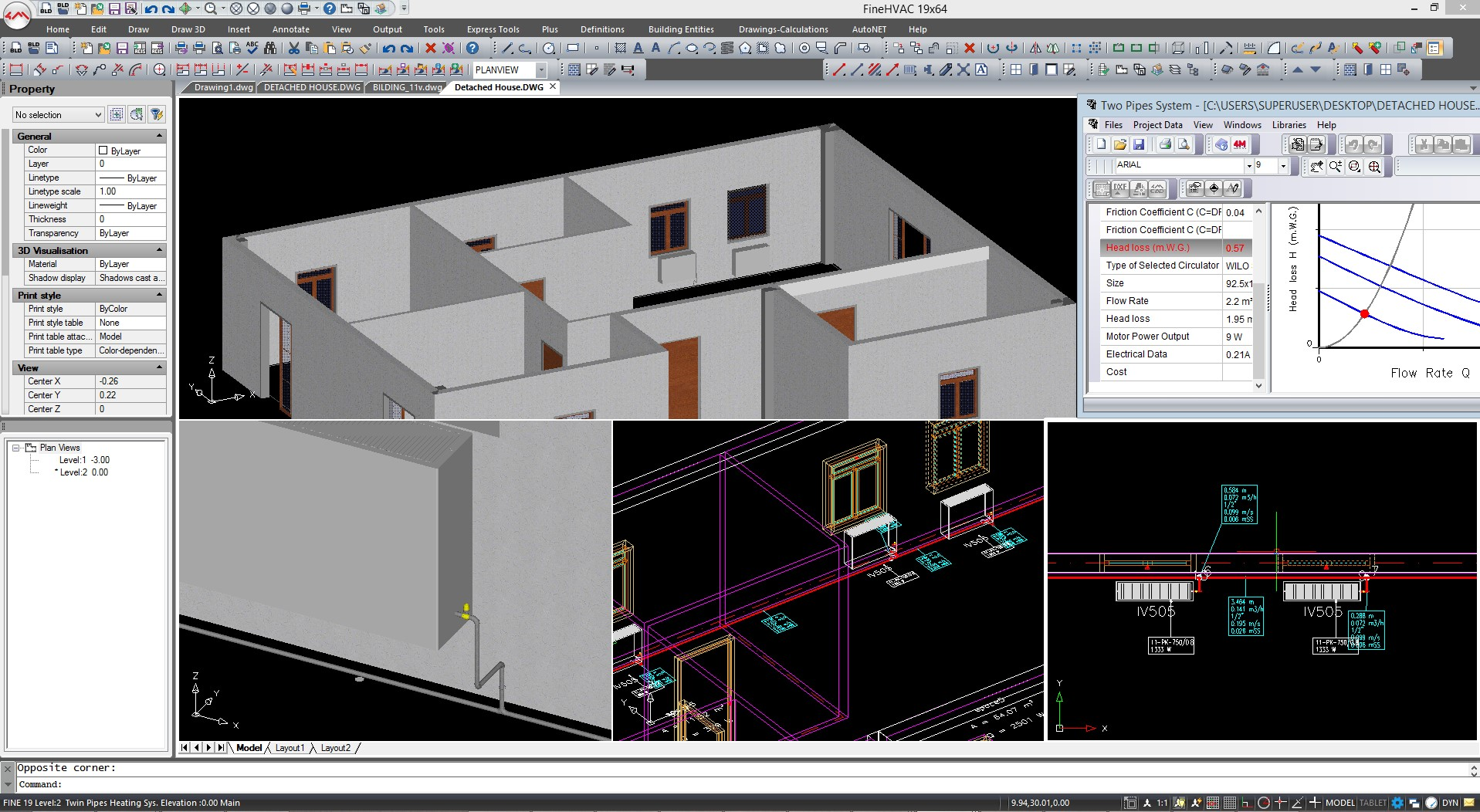Toggle polar tracking in status bar
The width and height of the screenshot is (1480, 812).
pos(1263,803)
